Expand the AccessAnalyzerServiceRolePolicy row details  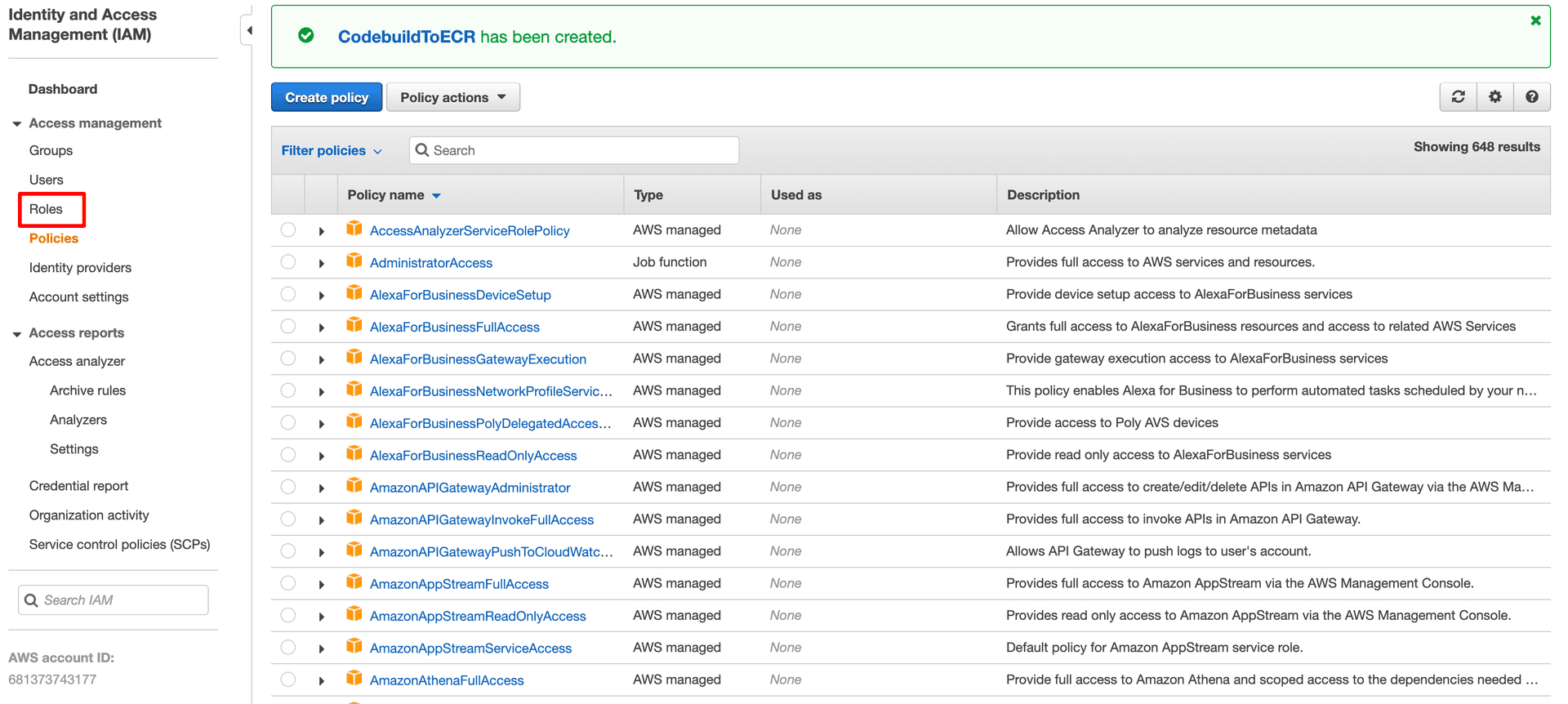tap(322, 231)
